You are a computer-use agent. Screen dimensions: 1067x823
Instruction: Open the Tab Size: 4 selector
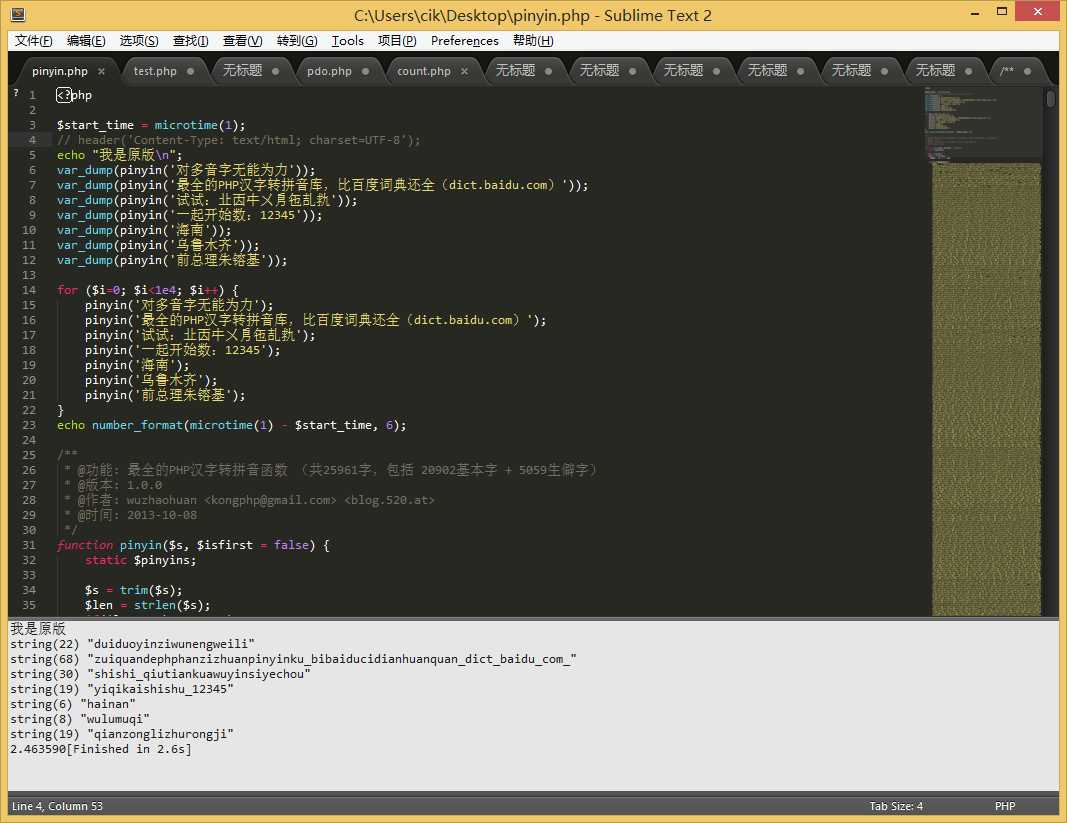click(896, 806)
